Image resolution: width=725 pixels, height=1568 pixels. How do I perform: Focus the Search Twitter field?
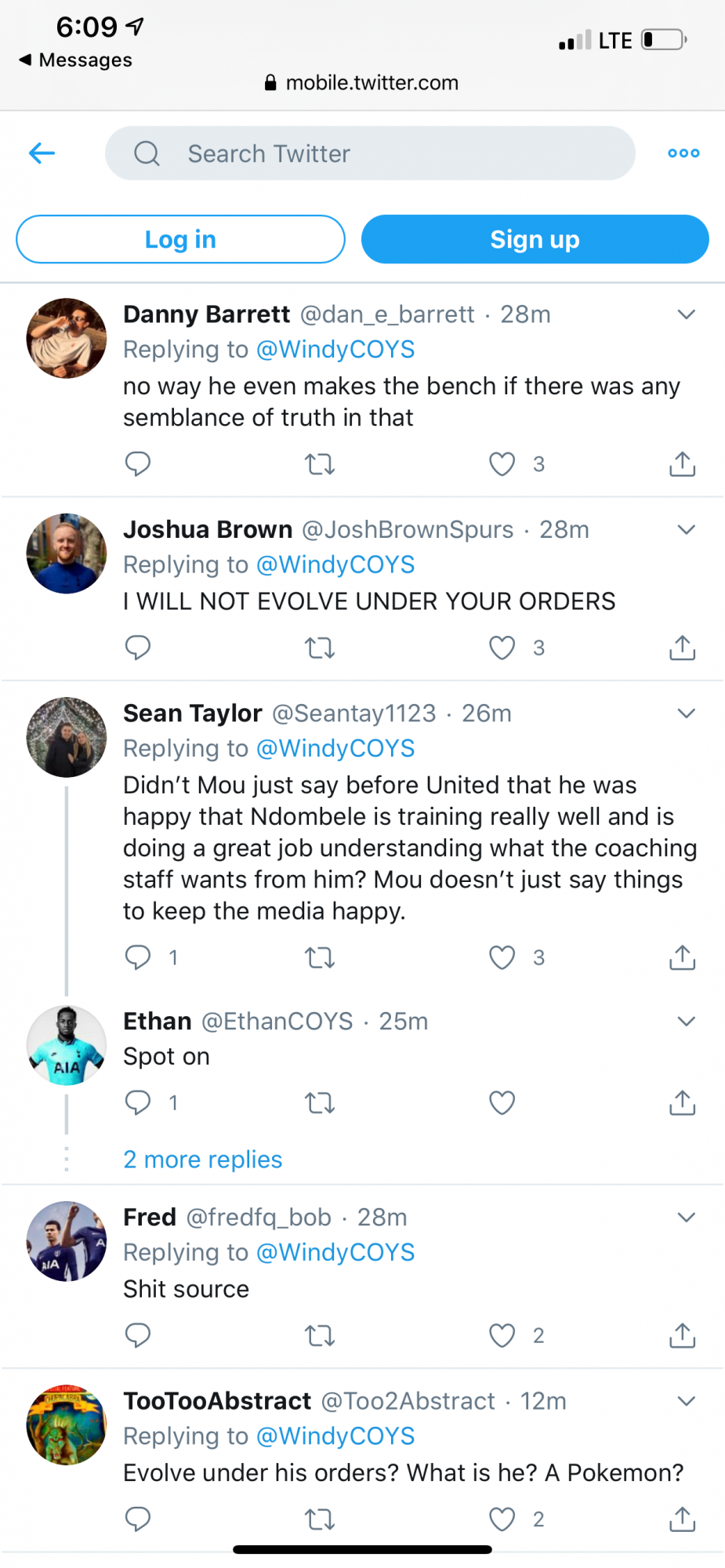click(x=370, y=153)
